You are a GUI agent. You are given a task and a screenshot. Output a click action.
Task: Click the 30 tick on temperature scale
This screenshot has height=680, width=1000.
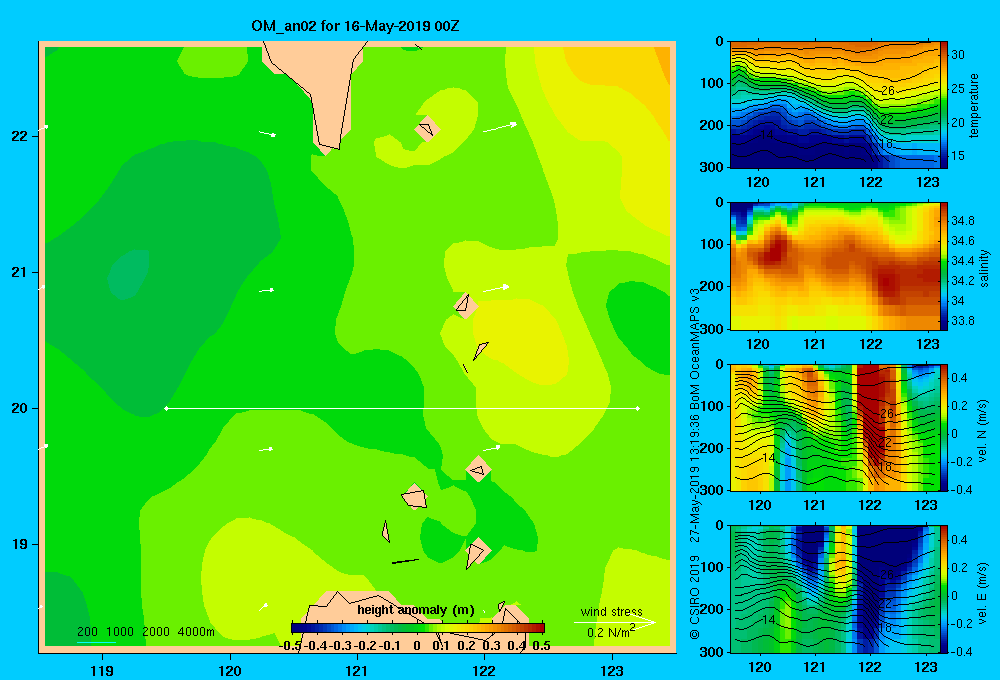pos(958,55)
